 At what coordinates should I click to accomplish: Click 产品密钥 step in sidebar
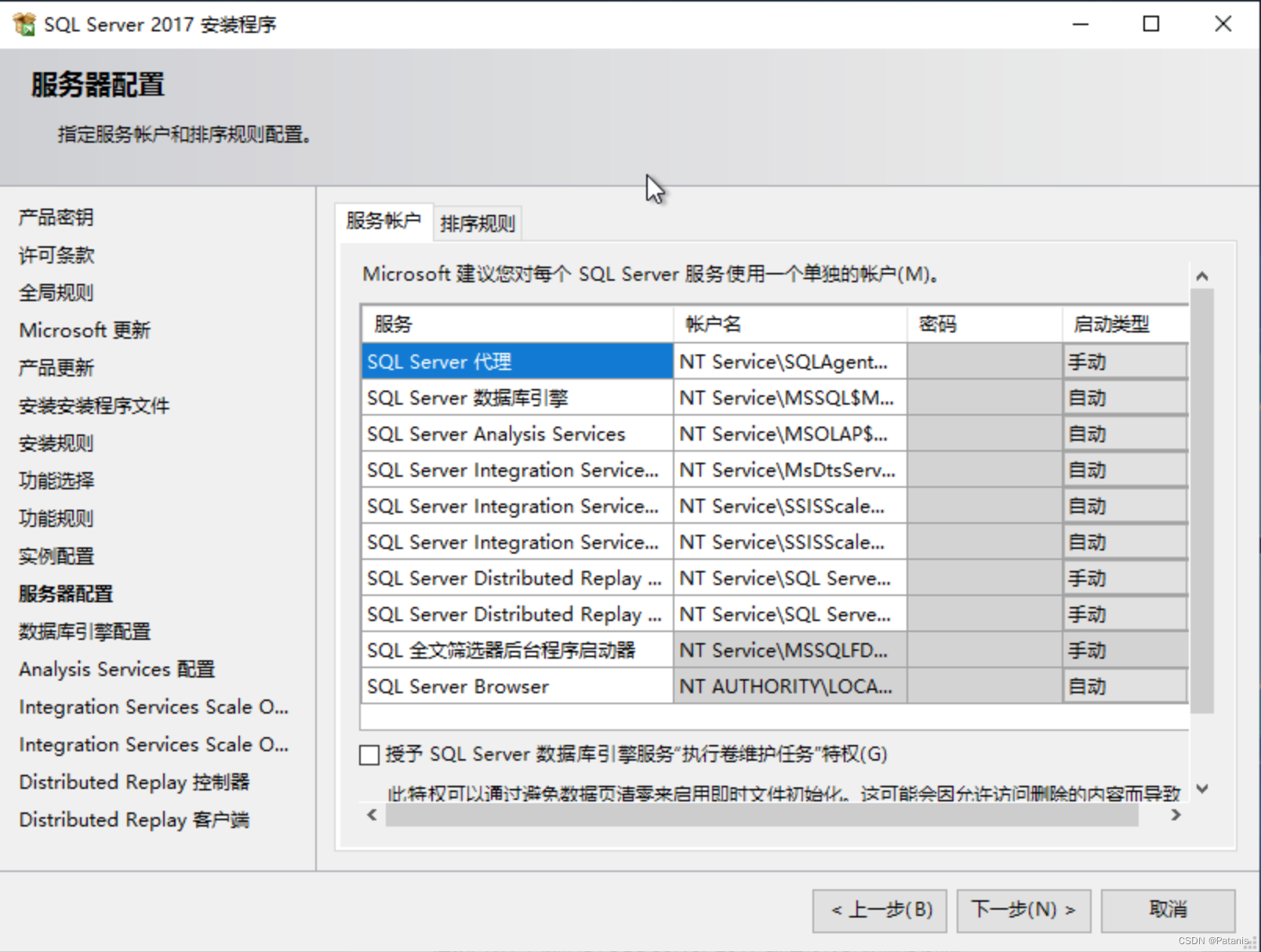(56, 217)
